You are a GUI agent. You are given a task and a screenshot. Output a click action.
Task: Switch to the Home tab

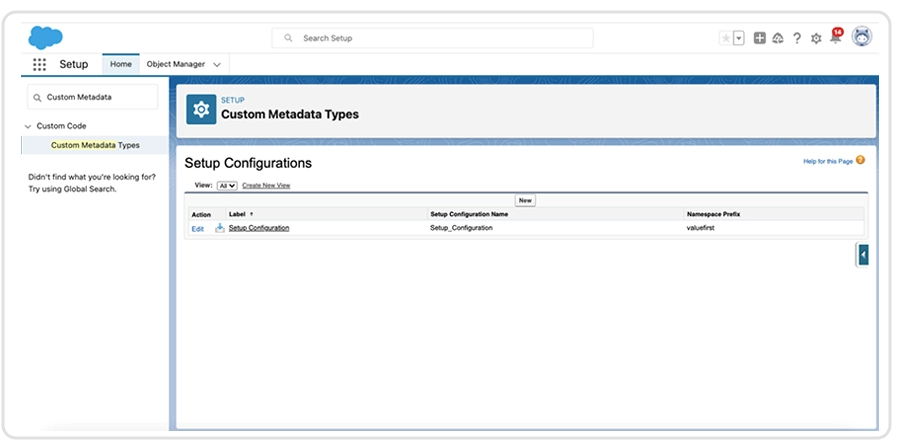click(x=121, y=64)
